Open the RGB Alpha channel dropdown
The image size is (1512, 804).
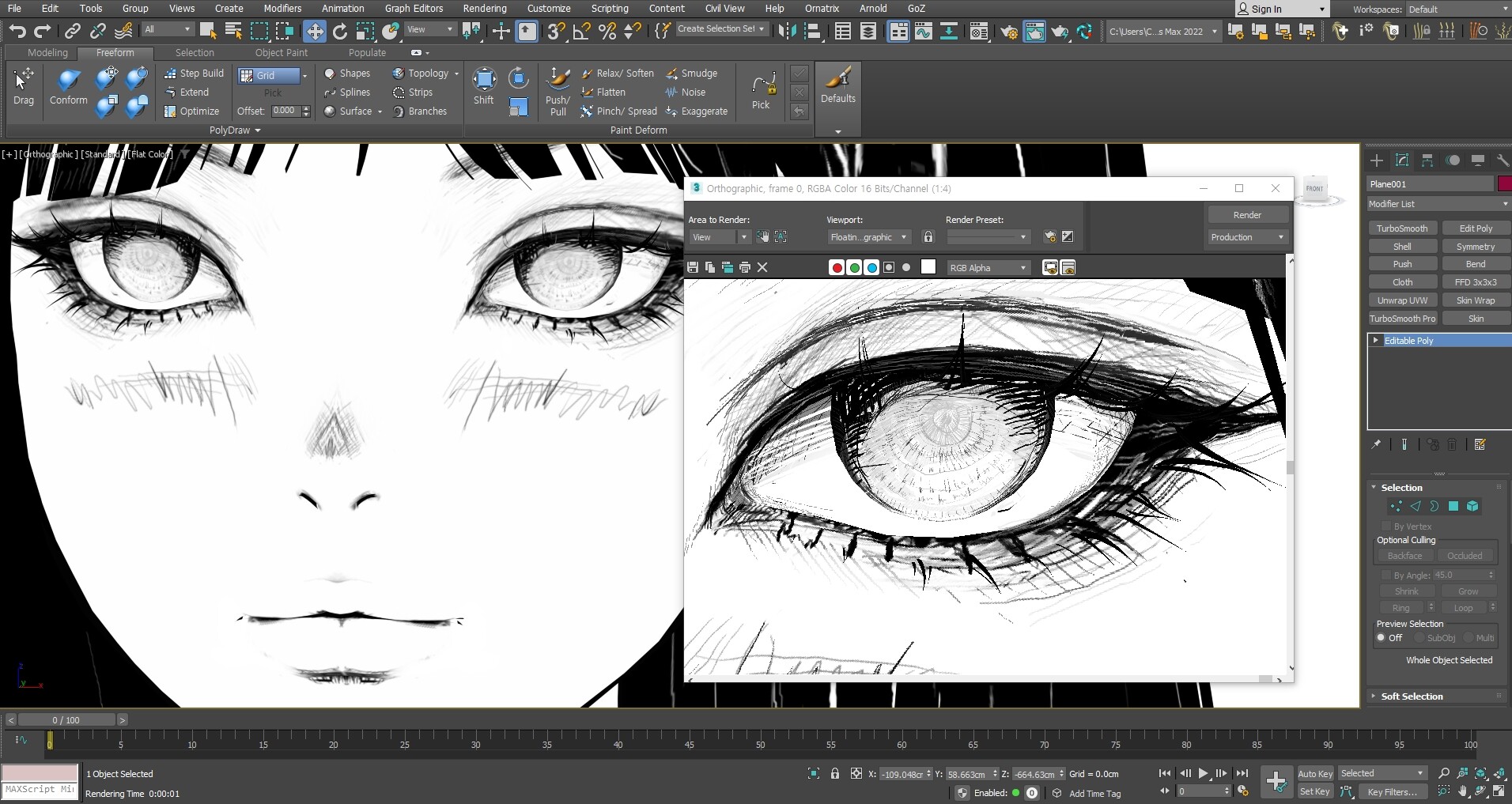coord(988,267)
